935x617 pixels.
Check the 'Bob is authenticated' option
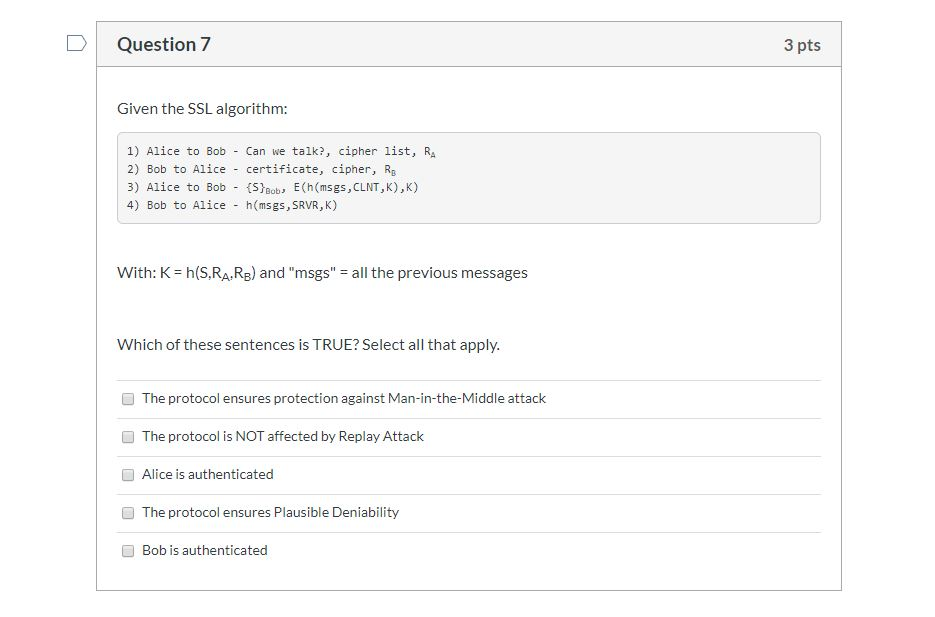[128, 550]
